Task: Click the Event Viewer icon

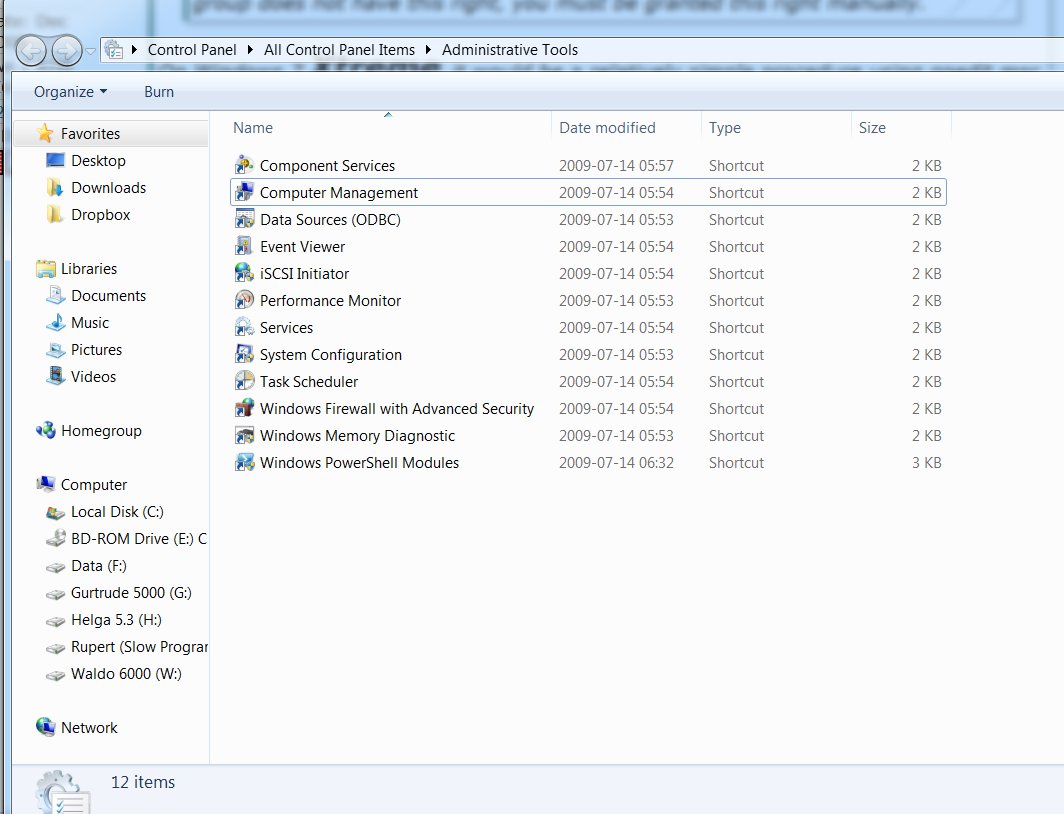Action: click(244, 247)
